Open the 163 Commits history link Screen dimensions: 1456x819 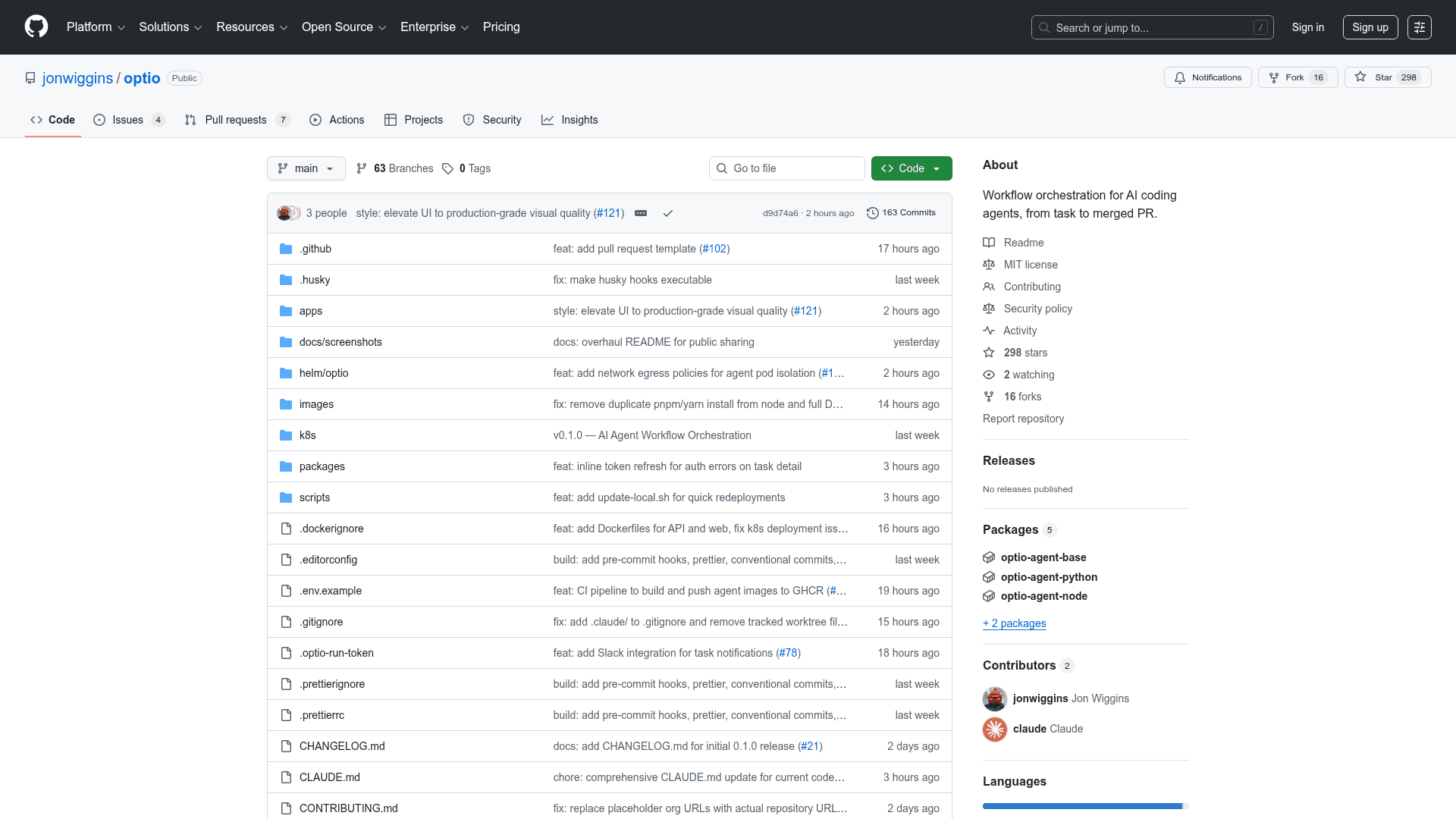pyautogui.click(x=901, y=213)
